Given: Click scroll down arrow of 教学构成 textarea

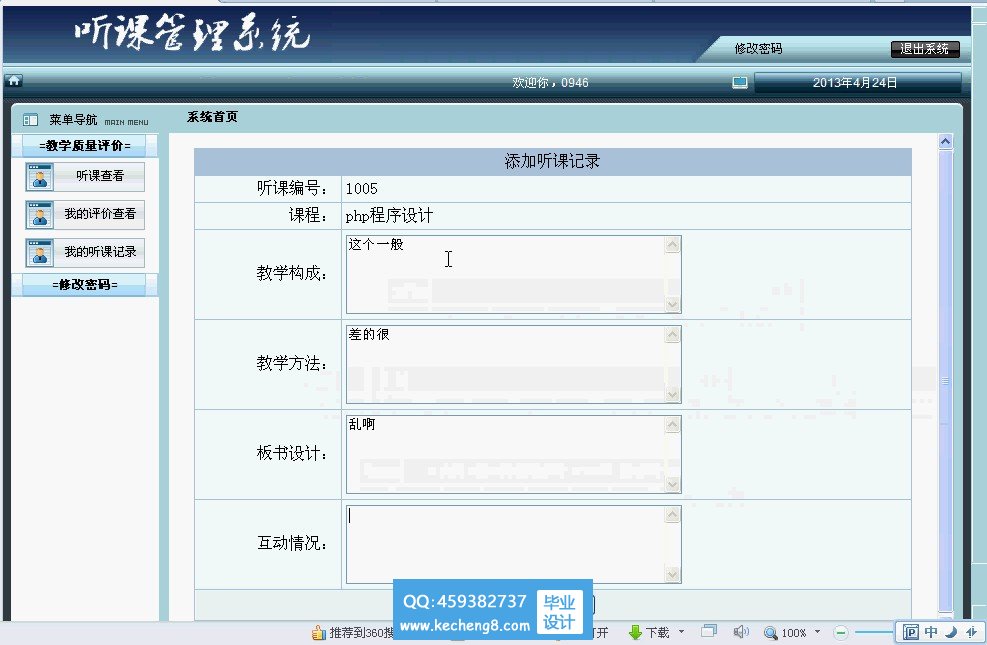Looking at the screenshot, I should point(672,305).
